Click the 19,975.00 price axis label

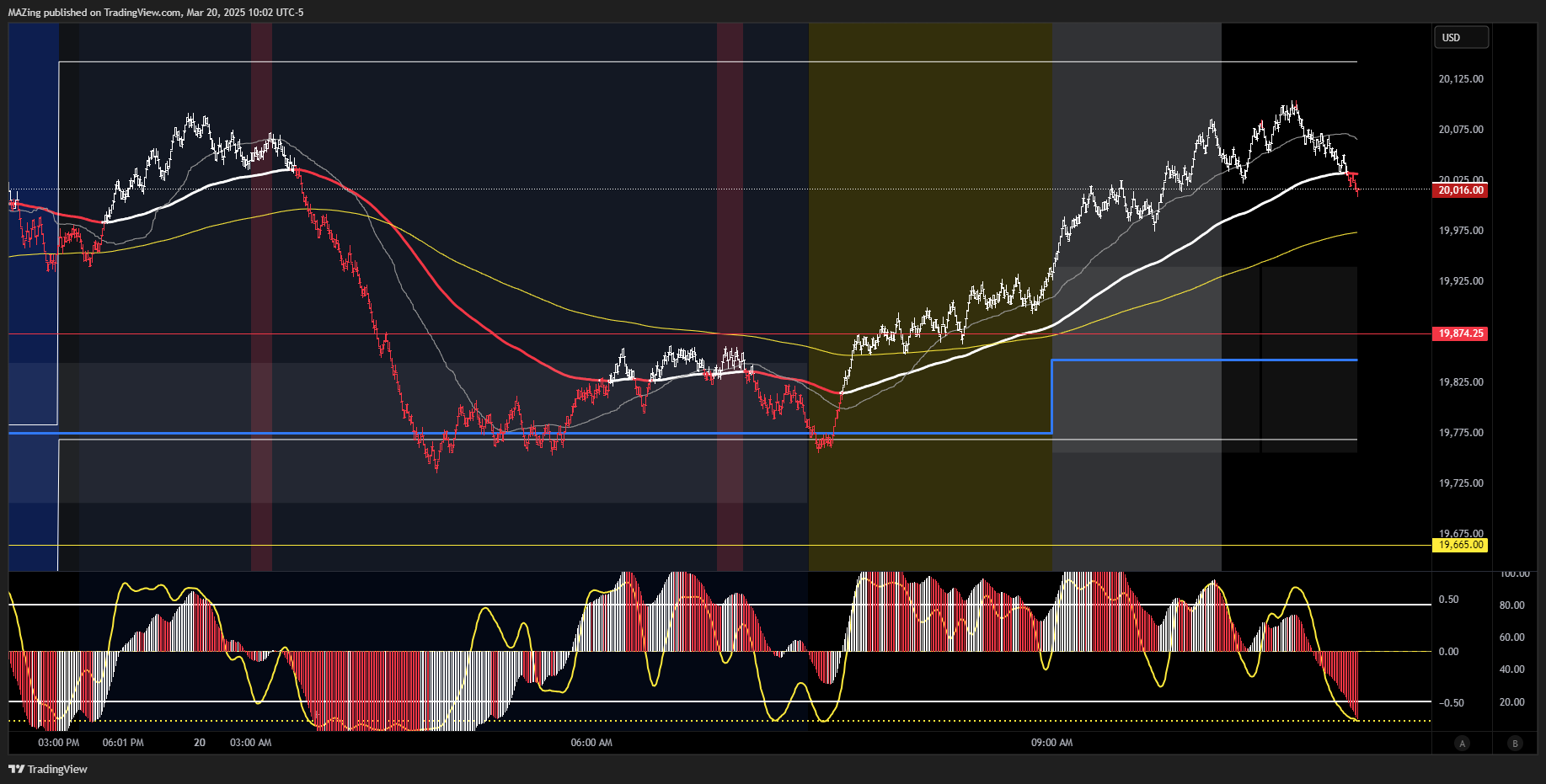coord(1460,231)
